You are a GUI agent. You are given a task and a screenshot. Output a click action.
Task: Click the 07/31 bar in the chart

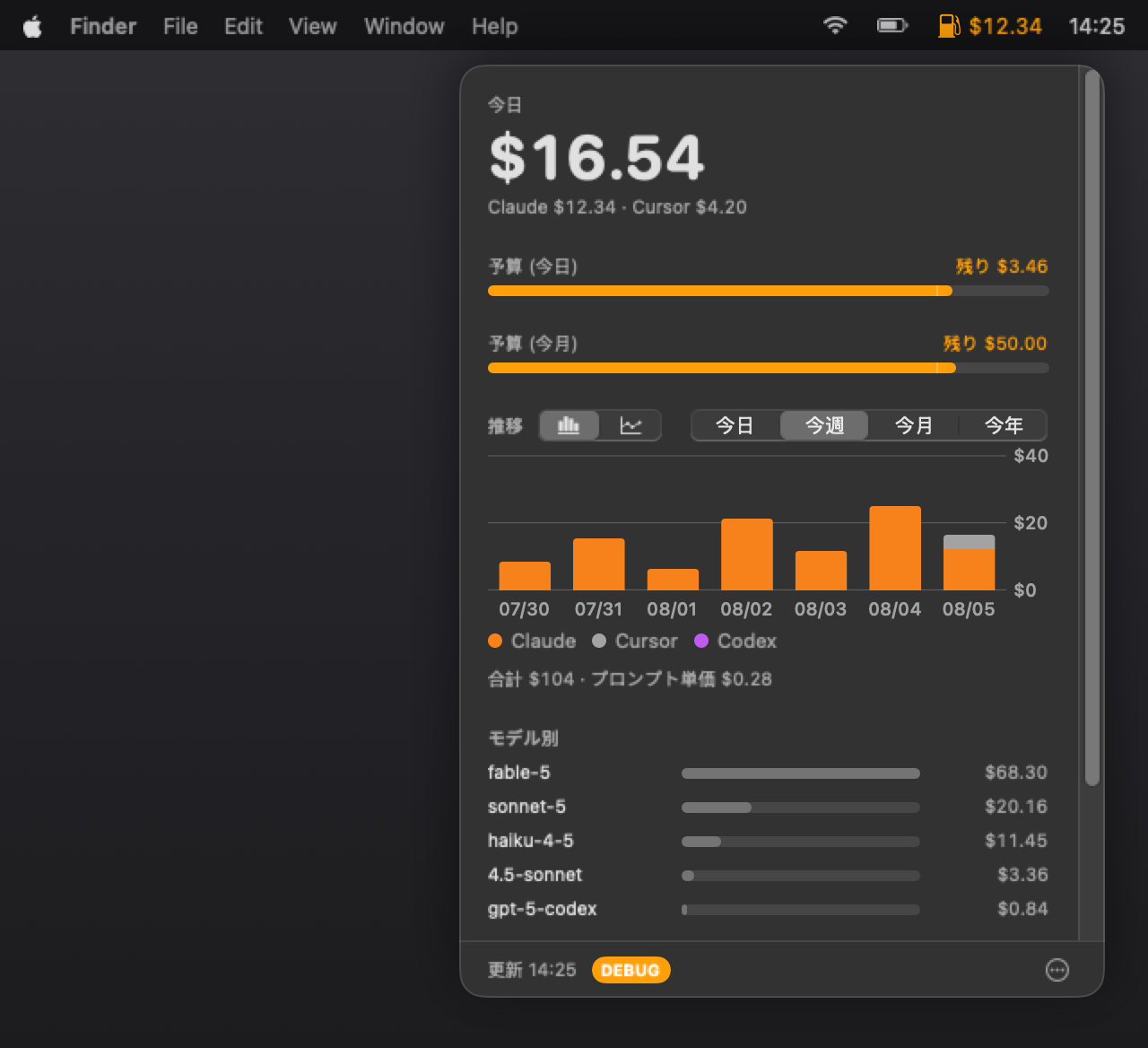[x=598, y=564]
